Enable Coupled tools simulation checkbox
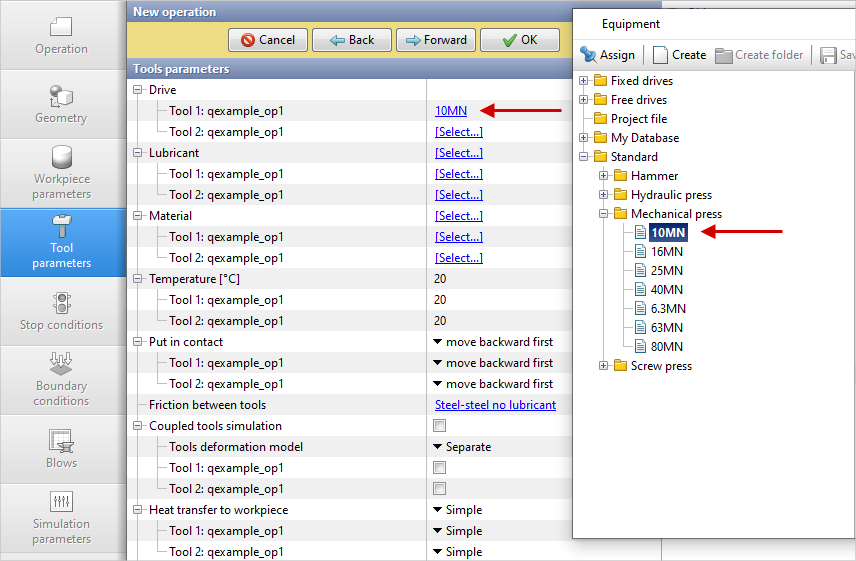The width and height of the screenshot is (856, 561). click(x=440, y=426)
